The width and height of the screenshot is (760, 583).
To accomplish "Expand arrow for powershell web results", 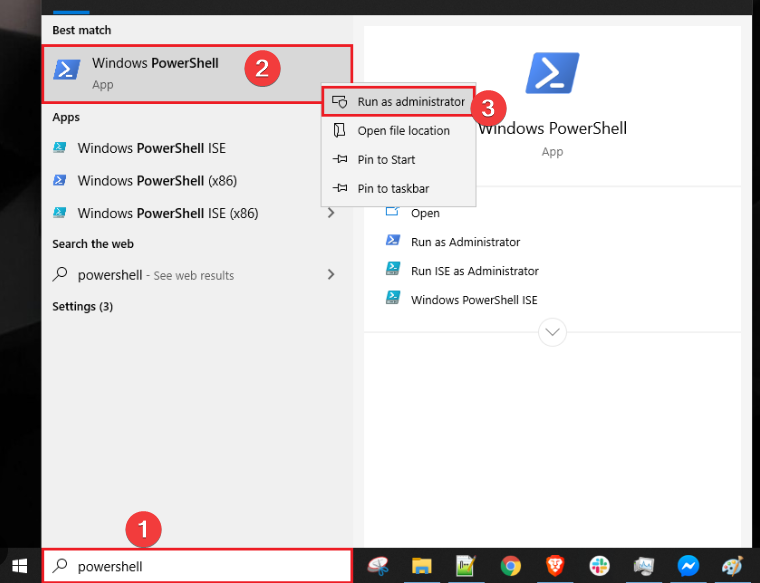I will click(x=331, y=274).
